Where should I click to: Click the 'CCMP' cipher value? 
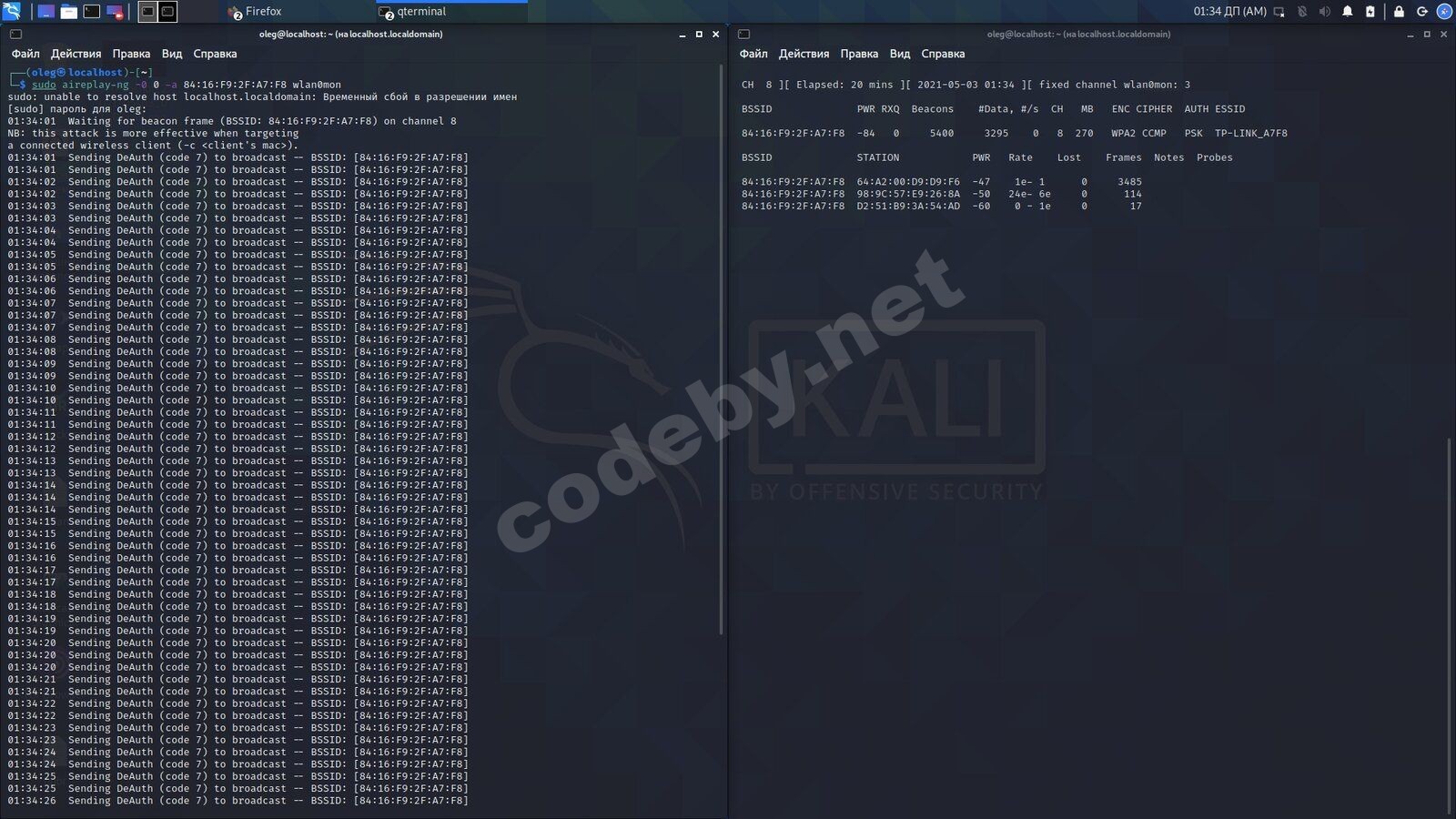point(1154,133)
